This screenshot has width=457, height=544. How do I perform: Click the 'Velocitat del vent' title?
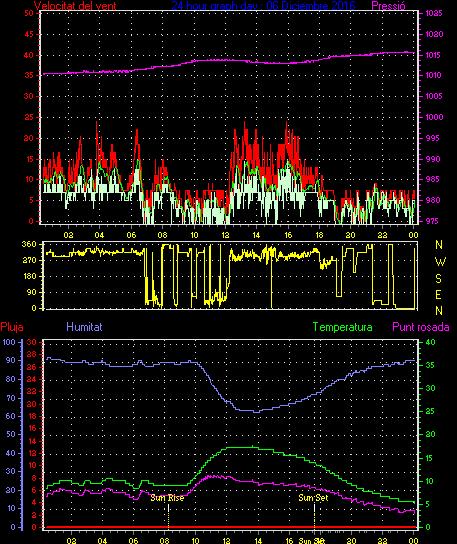tap(75, 6)
